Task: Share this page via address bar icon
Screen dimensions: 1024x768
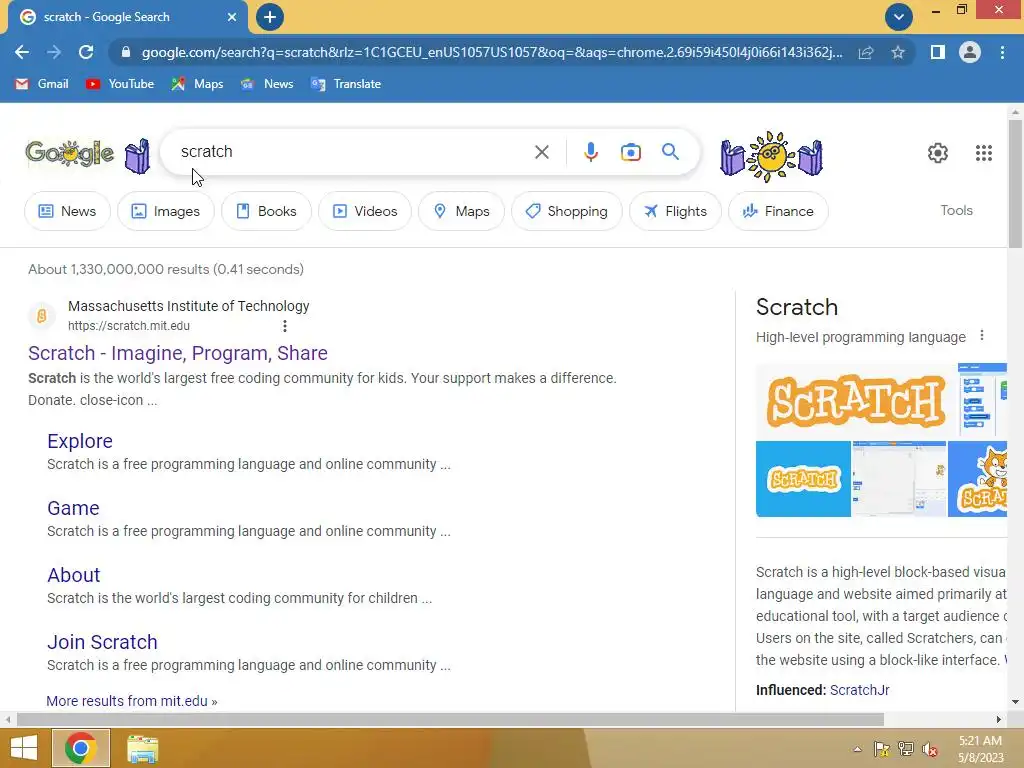Action: pyautogui.click(x=866, y=52)
